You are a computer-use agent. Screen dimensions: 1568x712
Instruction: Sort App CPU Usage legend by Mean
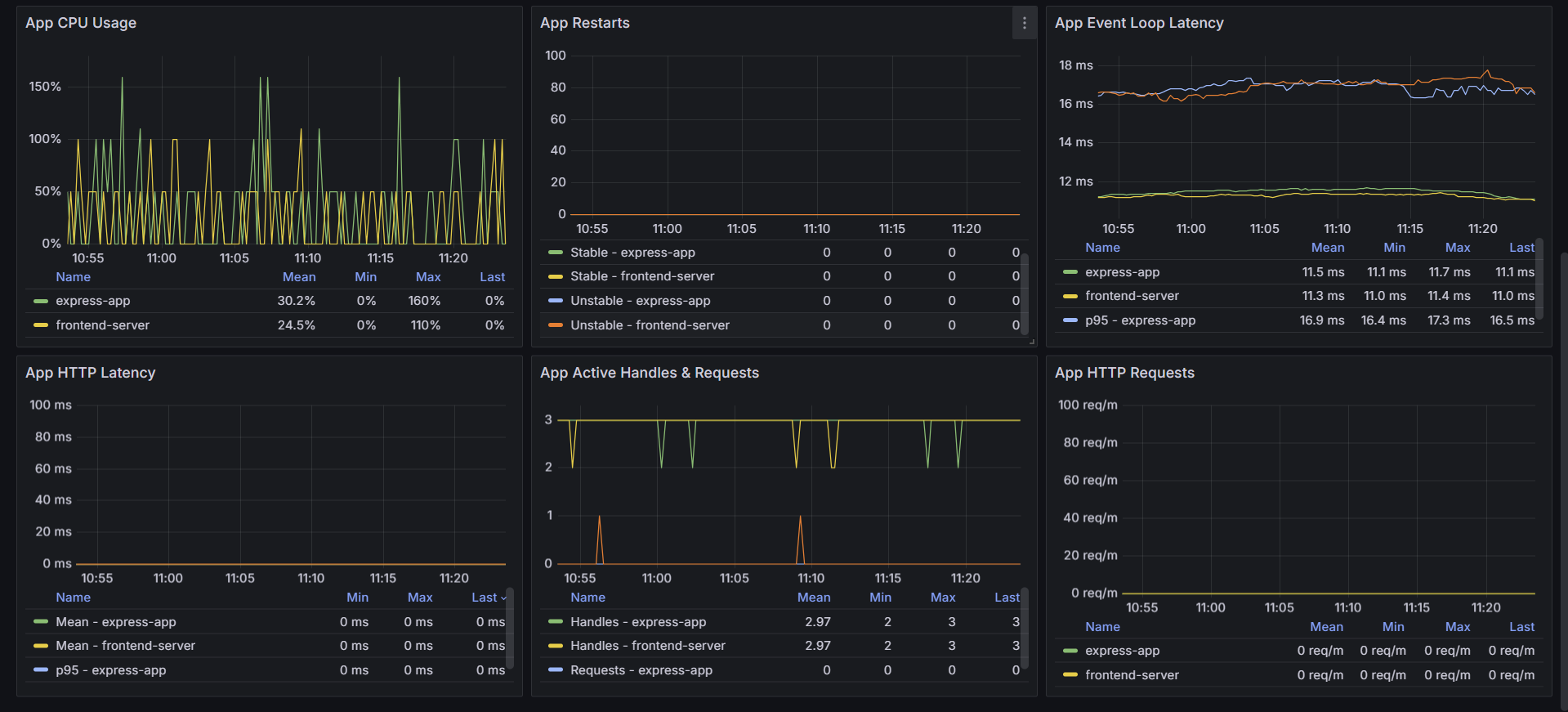tap(299, 277)
